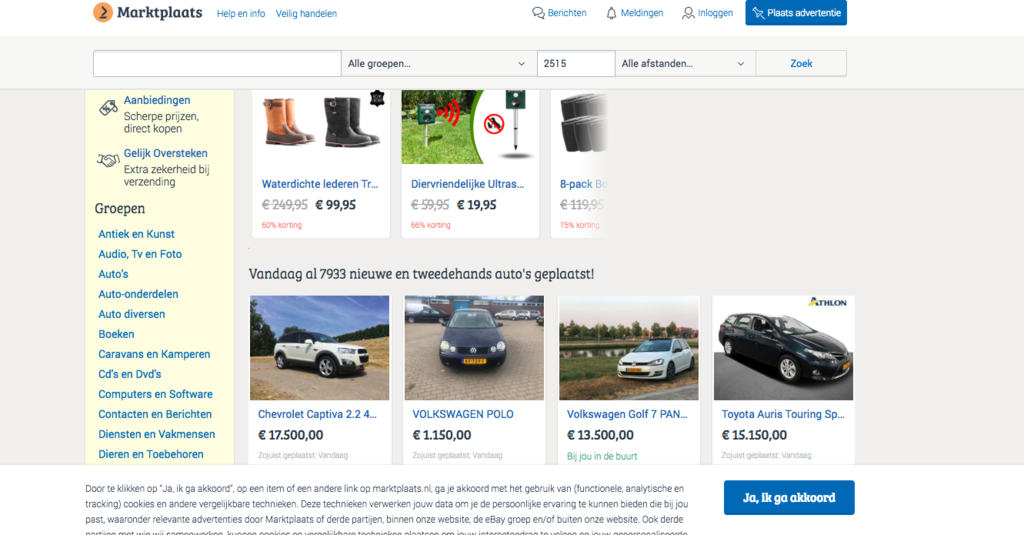Viewport: 1024px width, 535px height.
Task: Click the Volkswagen Golf 7 PAN... title
Action: pos(627,414)
